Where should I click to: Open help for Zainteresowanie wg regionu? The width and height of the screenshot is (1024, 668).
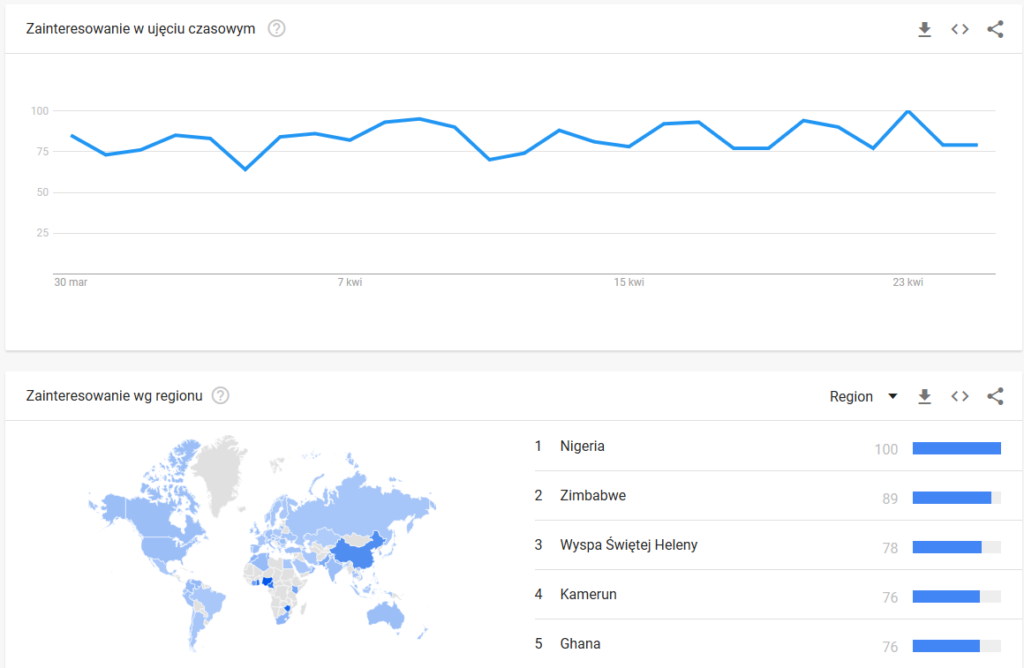click(221, 396)
